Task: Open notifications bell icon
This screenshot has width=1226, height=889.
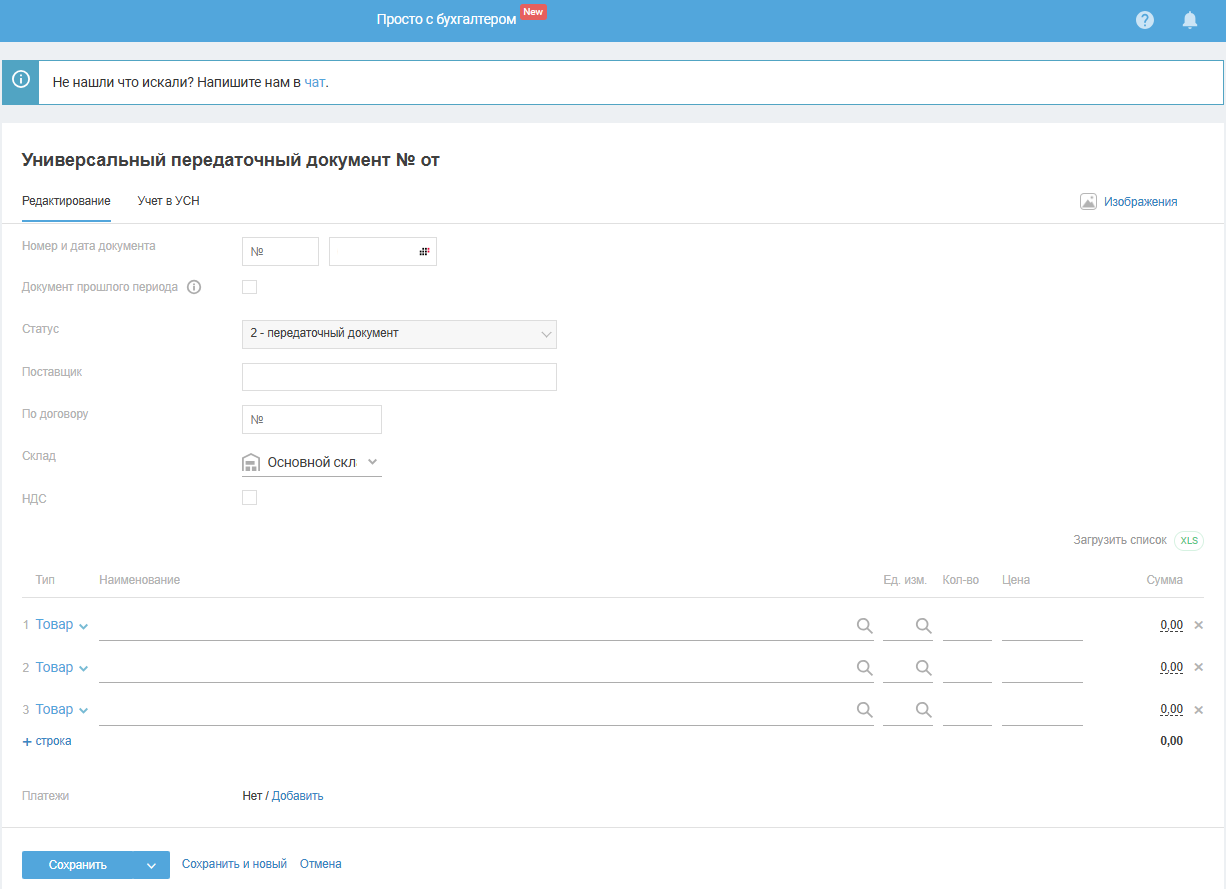Action: coord(1190,20)
